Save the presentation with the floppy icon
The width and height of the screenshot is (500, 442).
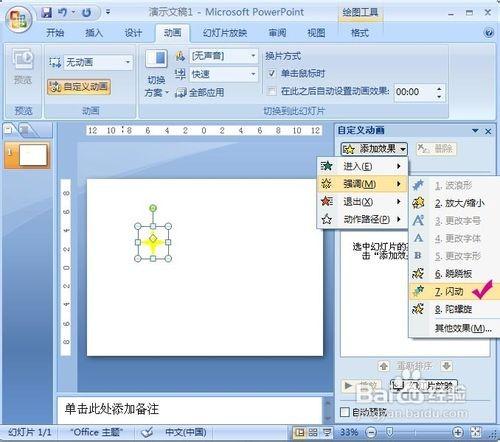click(47, 13)
